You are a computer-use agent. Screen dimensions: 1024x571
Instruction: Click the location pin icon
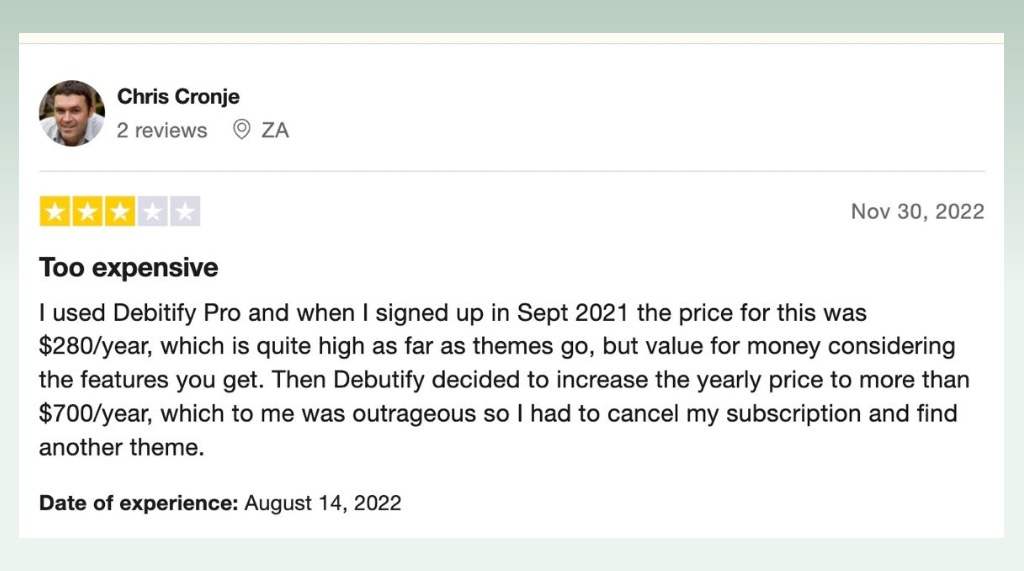tap(242, 129)
